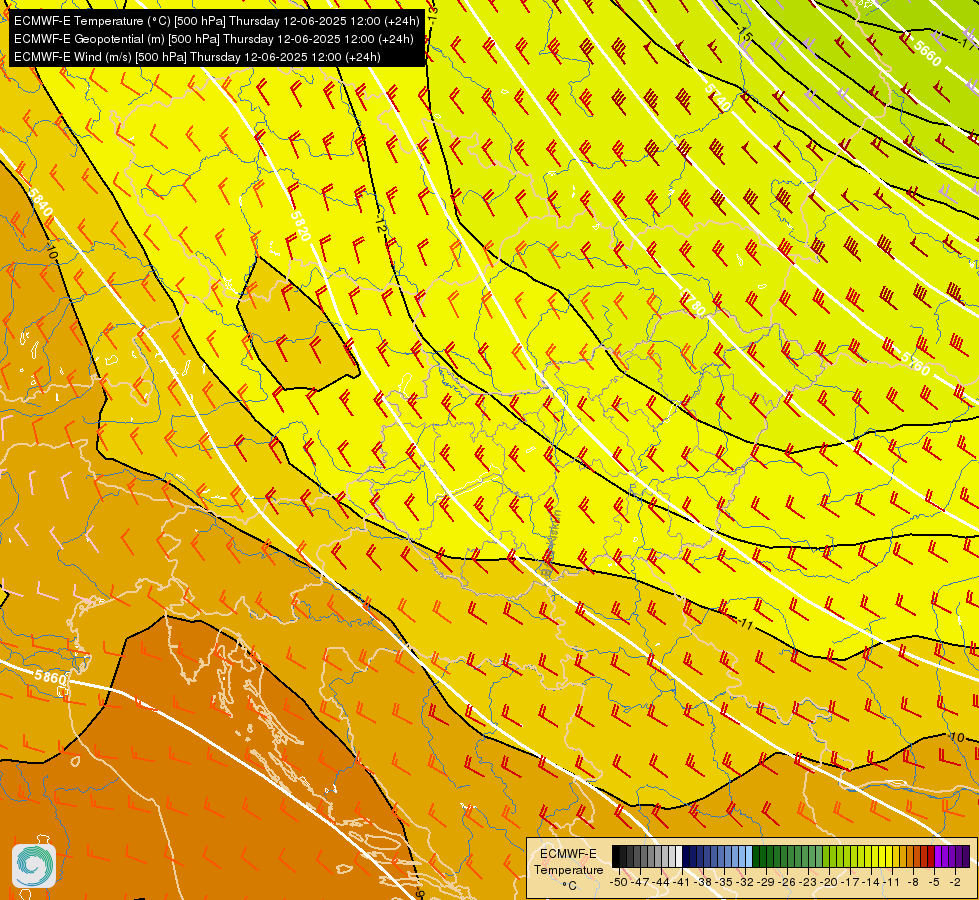Click the -14 legend scale value
This screenshot has height=900, width=979.
[x=872, y=882]
